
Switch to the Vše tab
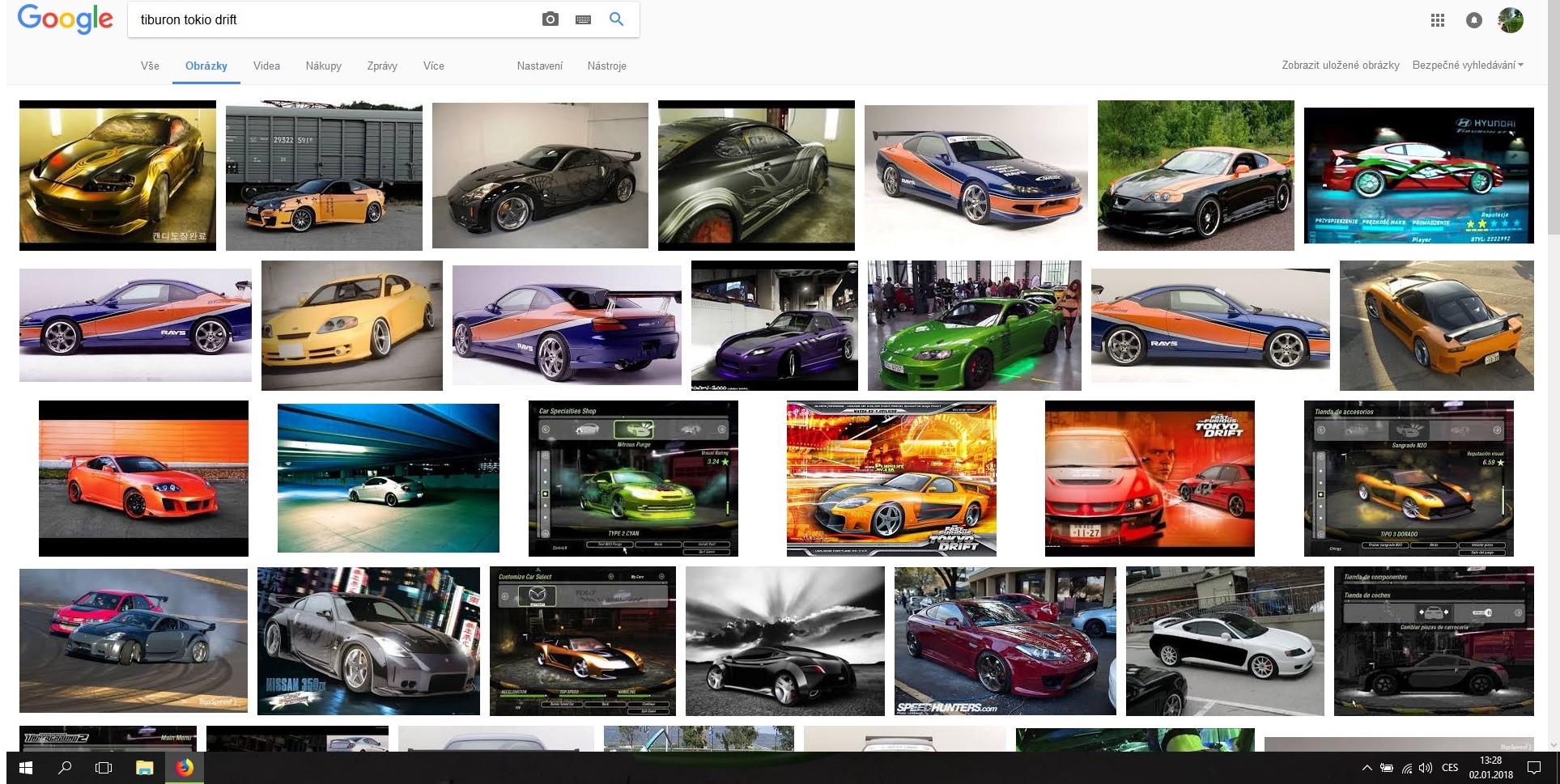(150, 66)
